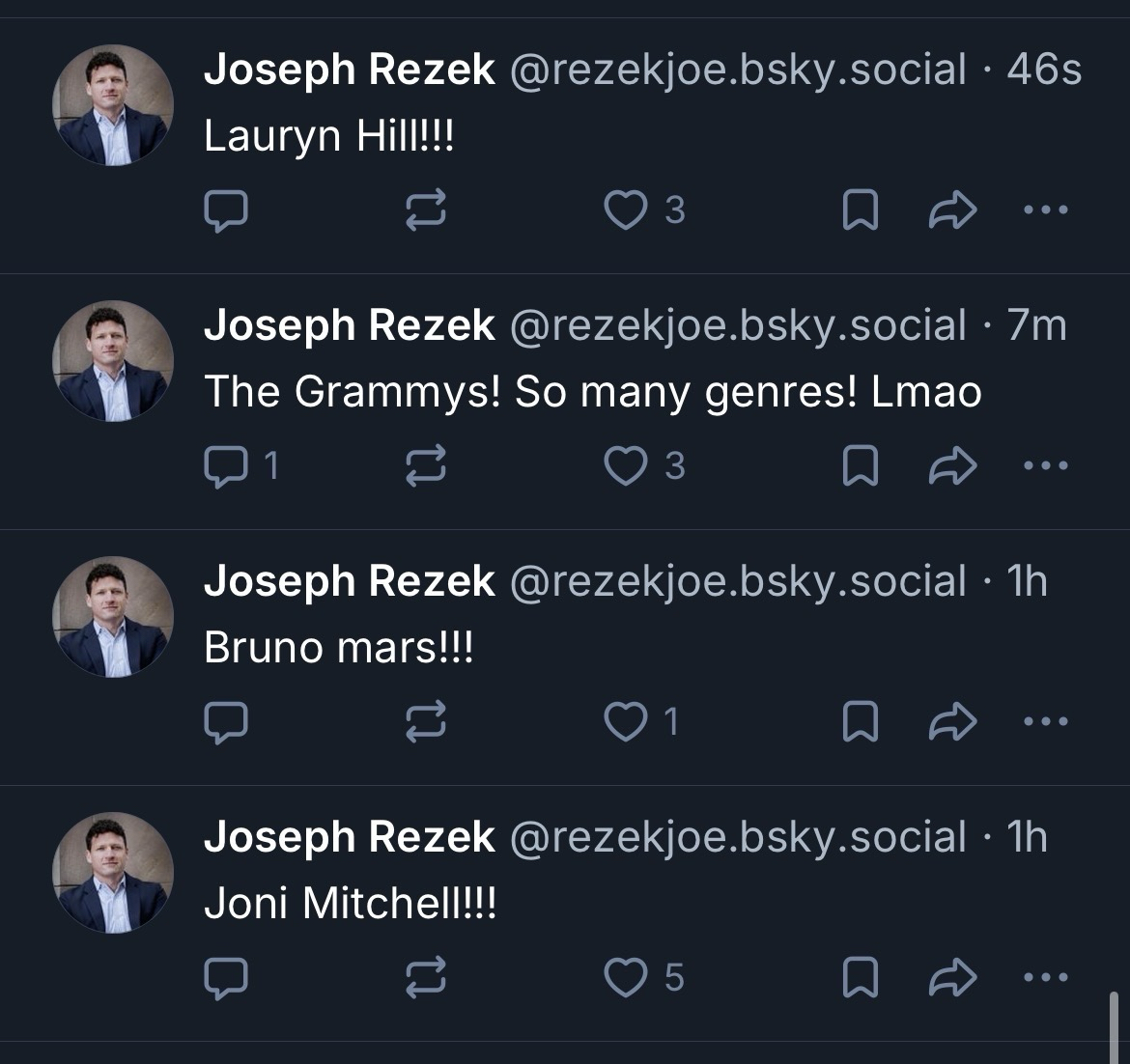The width and height of the screenshot is (1130, 1064).
Task: Repost the Lauryn Hill post
Action: [424, 210]
